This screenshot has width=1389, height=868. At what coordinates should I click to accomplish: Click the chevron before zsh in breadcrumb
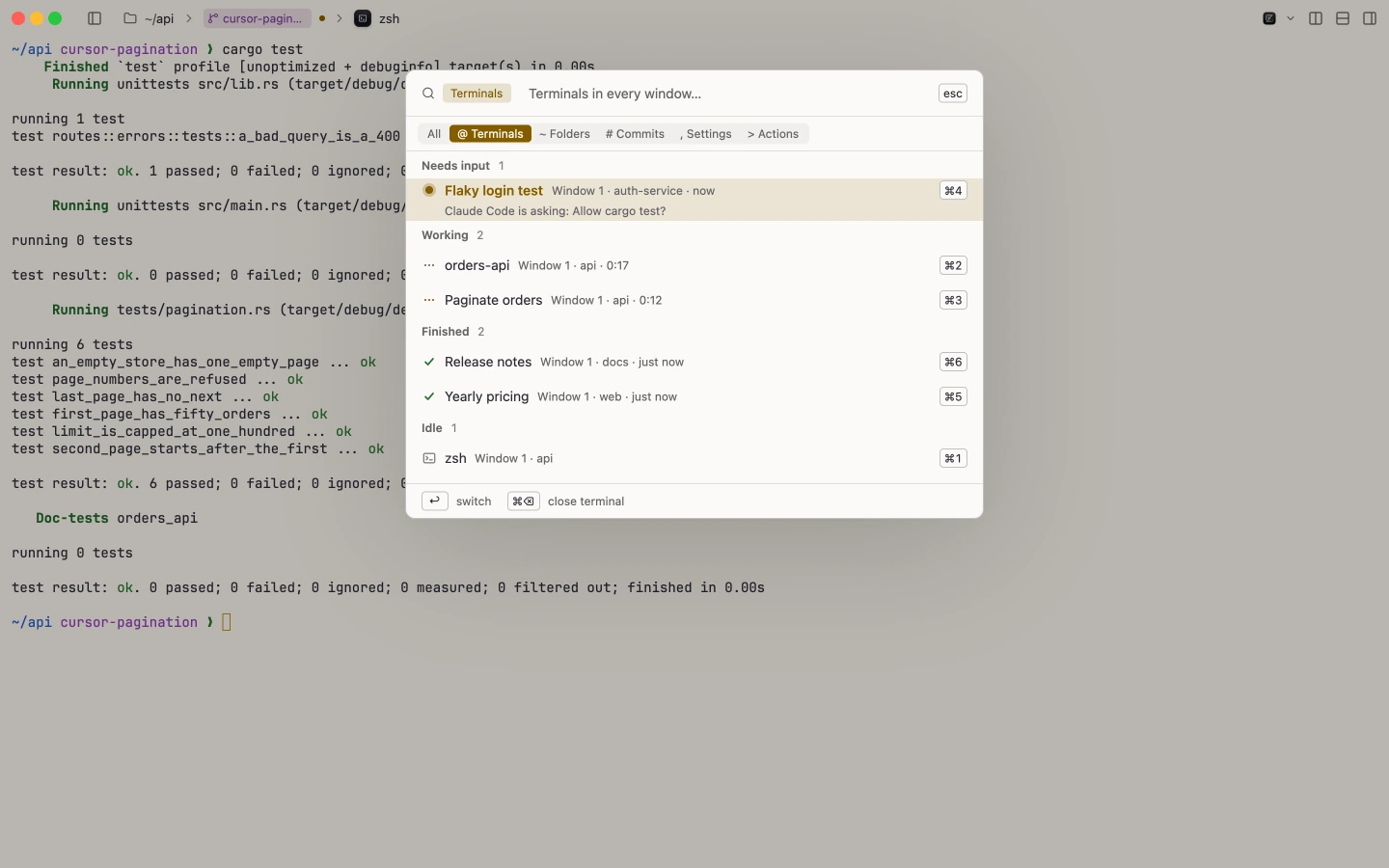click(340, 18)
